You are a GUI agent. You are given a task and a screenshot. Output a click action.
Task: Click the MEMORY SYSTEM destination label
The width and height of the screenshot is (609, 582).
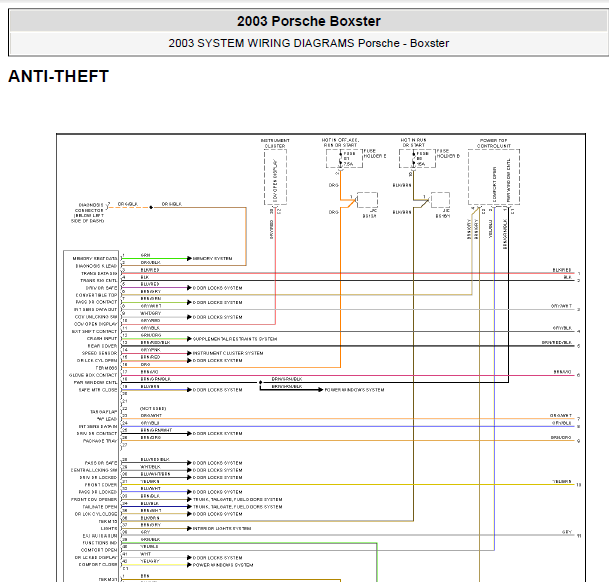click(x=212, y=258)
